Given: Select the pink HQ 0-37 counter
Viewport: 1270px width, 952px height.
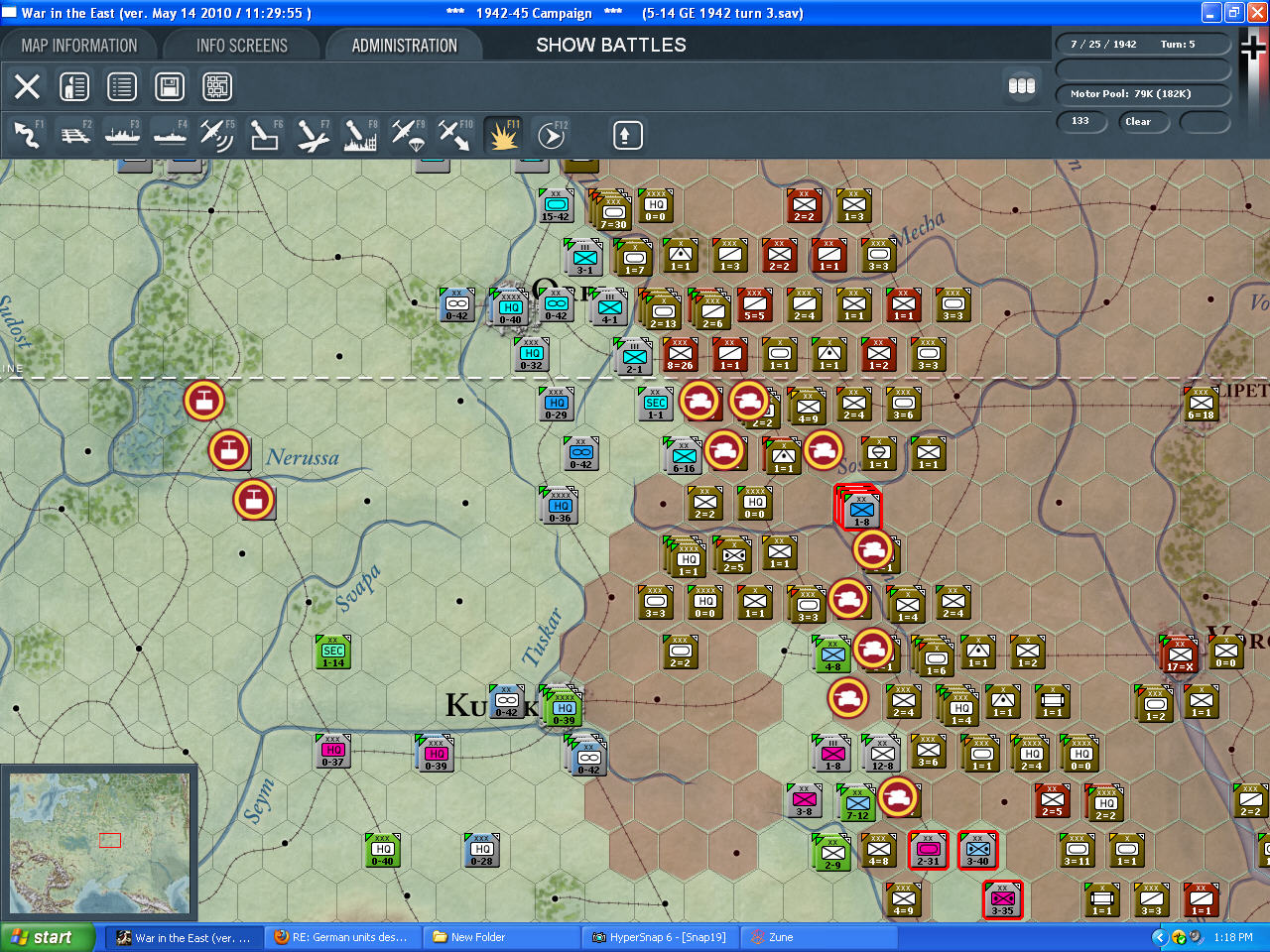Looking at the screenshot, I should click(333, 751).
